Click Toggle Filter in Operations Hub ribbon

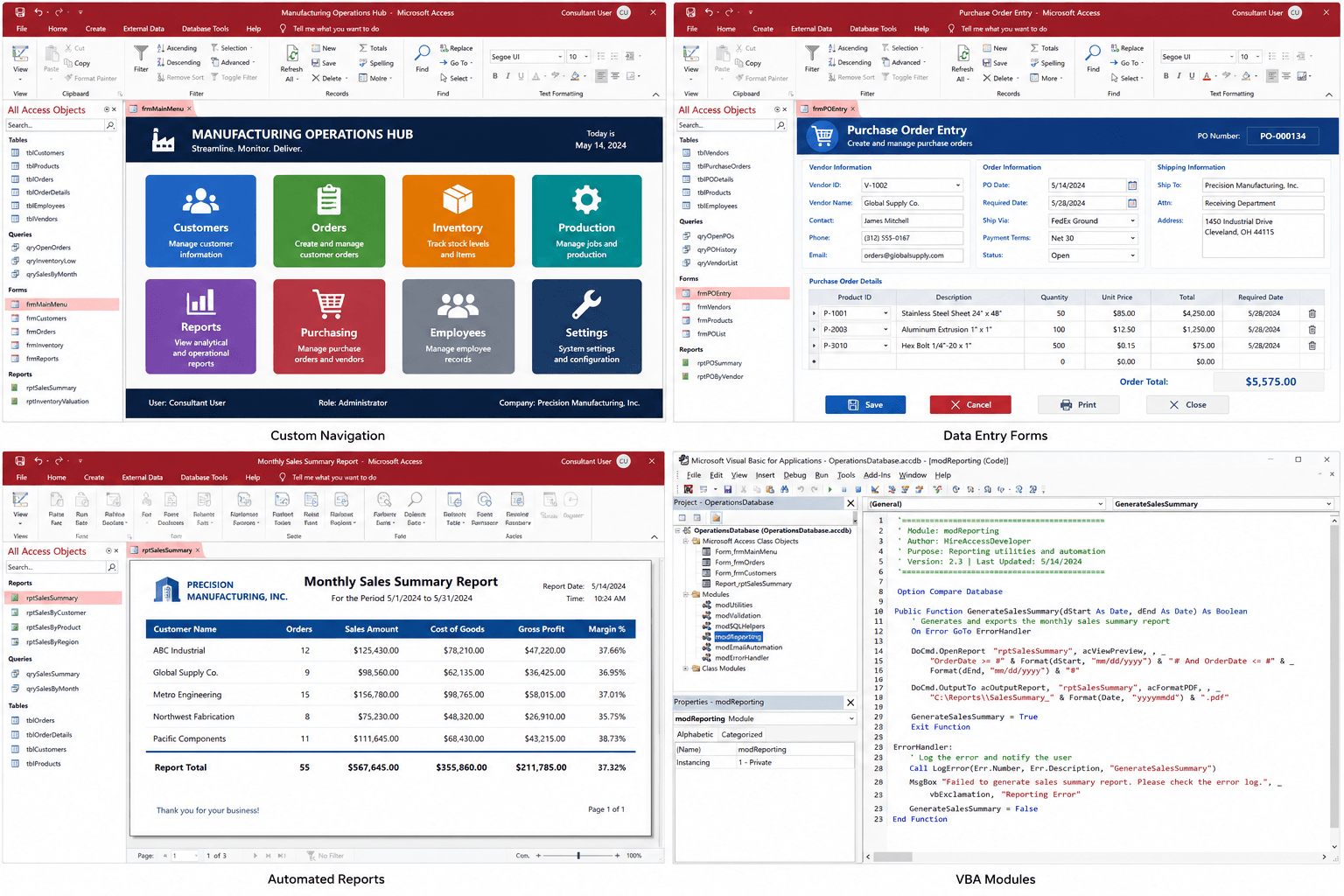234,77
